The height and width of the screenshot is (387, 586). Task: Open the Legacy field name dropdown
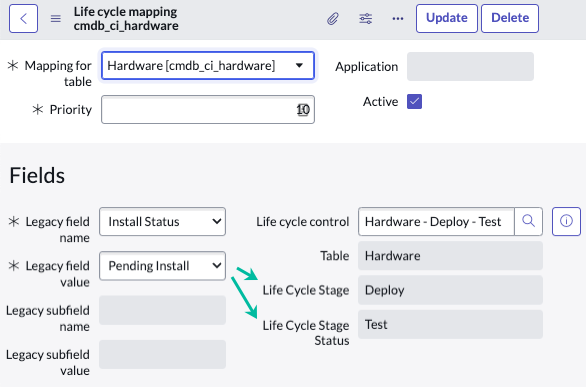tap(163, 222)
